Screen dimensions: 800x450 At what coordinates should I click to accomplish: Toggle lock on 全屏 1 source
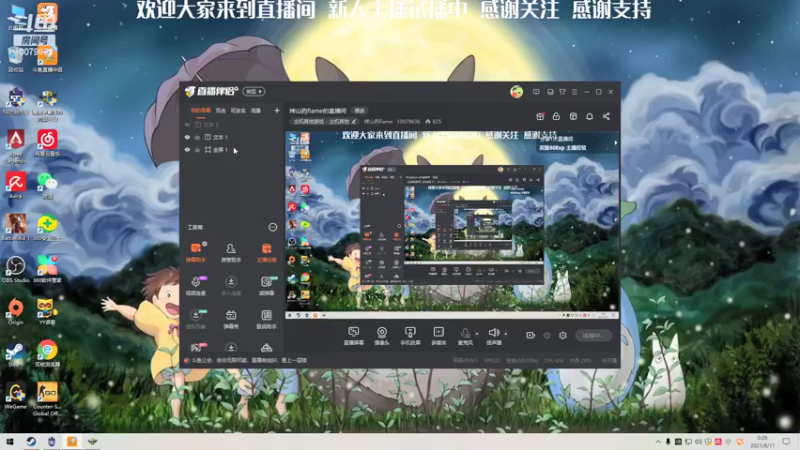click(197, 150)
